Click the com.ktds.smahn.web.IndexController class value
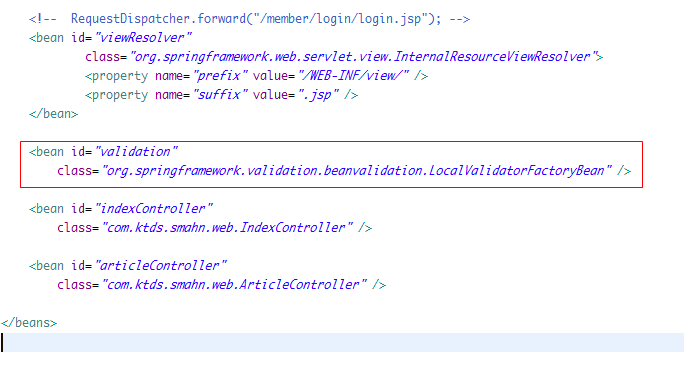 [x=227, y=228]
